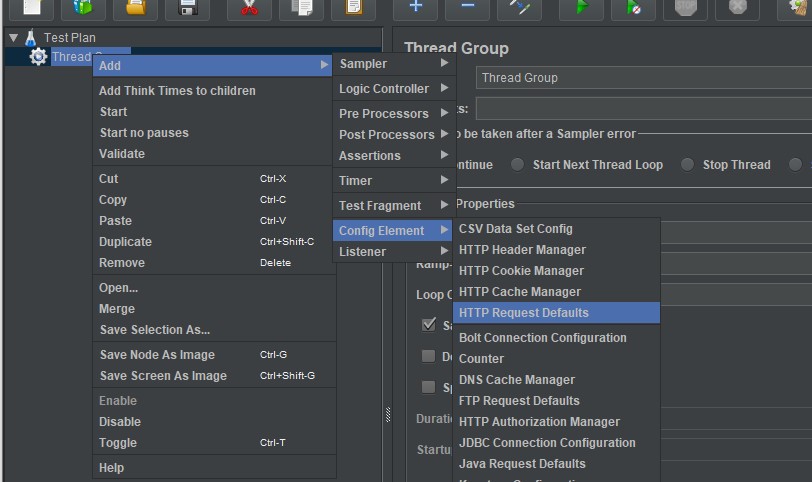812x482 pixels.
Task: Expand the Listener submenu
Action: point(392,252)
